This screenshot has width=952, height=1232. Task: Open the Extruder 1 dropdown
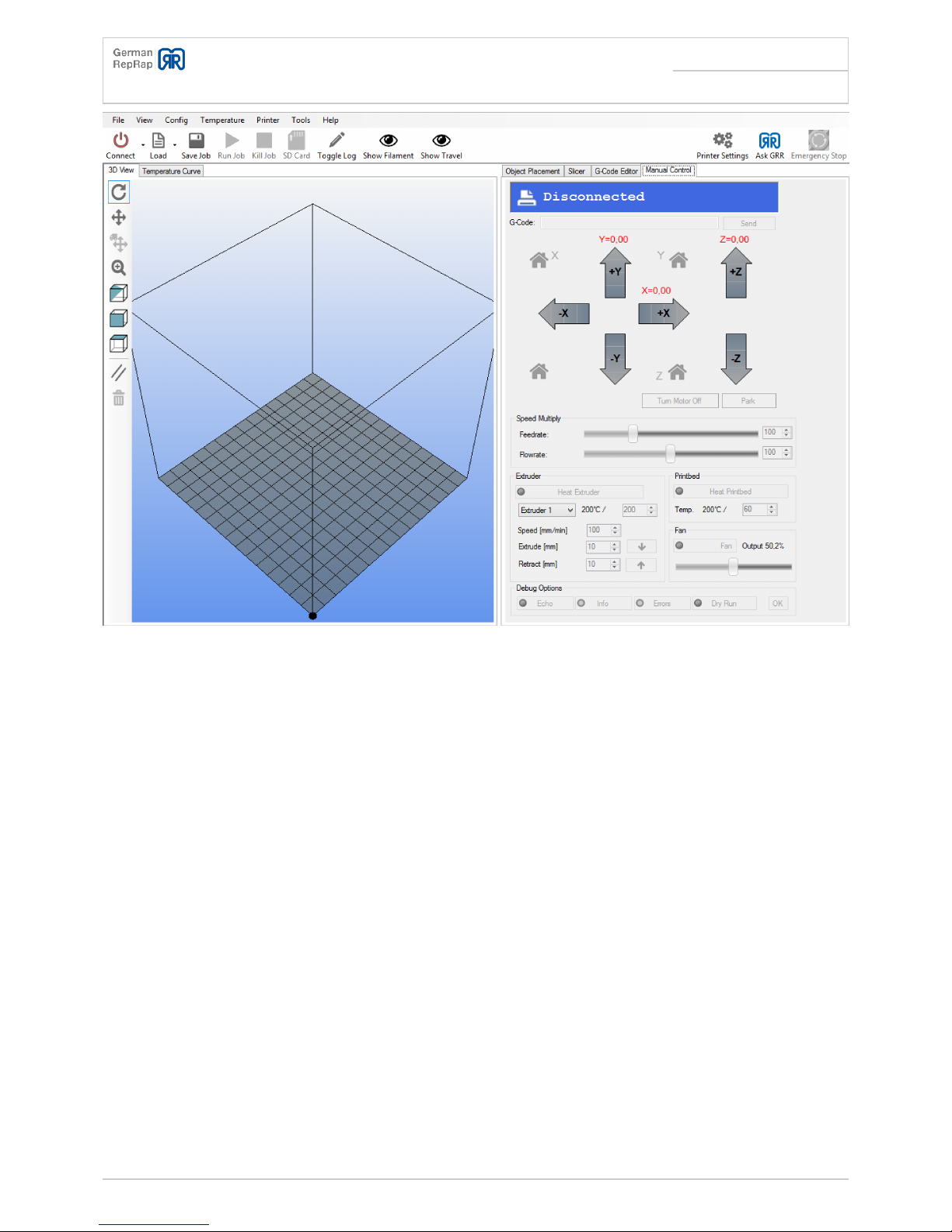[x=547, y=511]
